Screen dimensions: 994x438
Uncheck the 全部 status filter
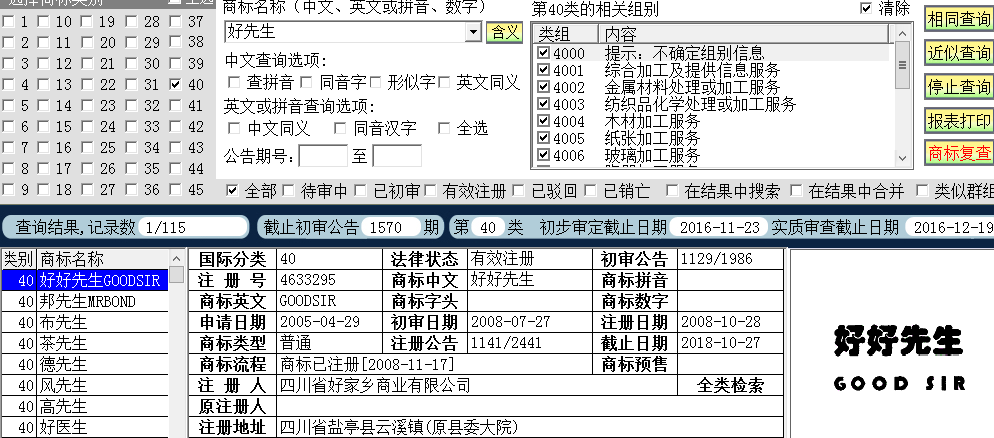[232, 190]
